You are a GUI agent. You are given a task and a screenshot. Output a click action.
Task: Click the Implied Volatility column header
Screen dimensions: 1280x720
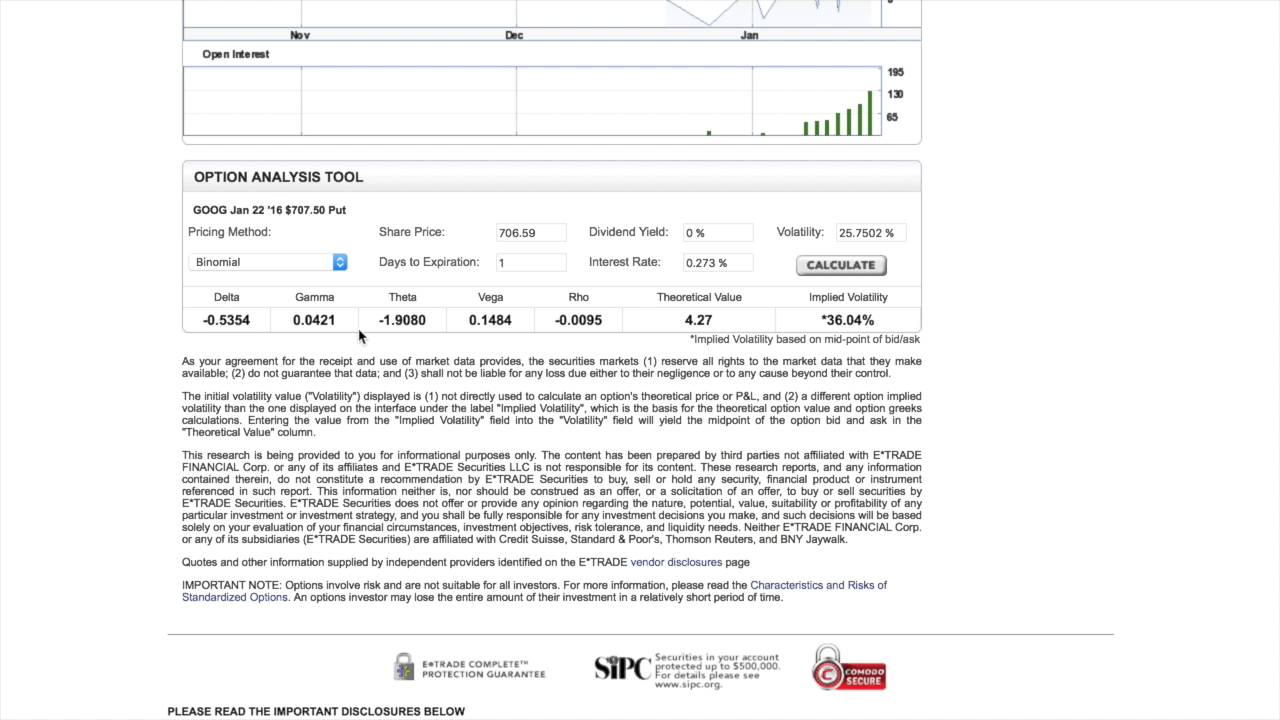point(848,297)
